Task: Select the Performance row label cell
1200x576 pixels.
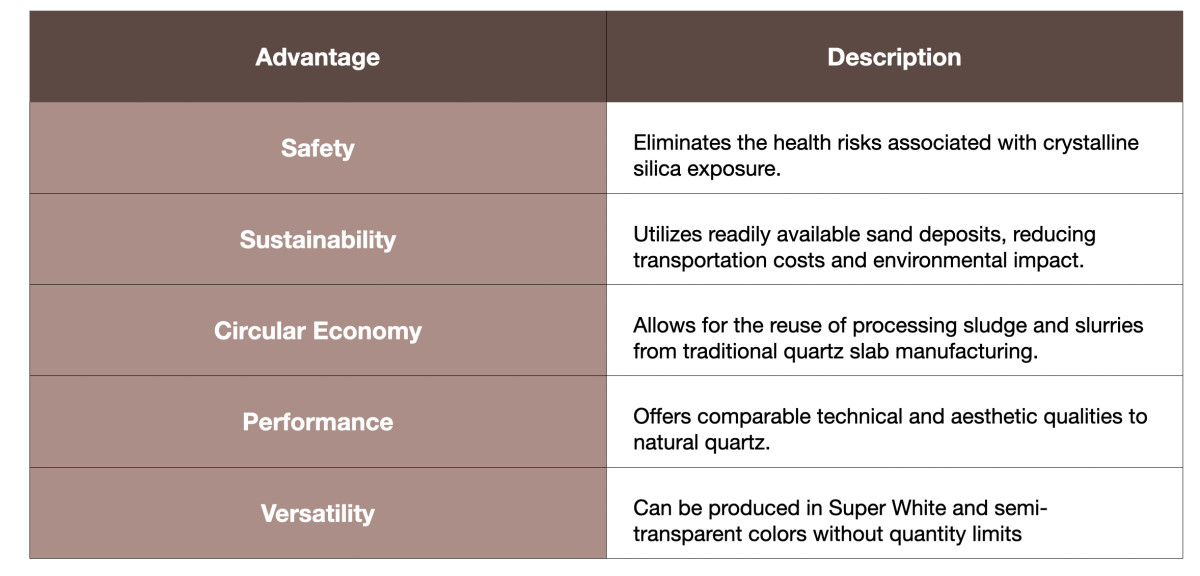Action: click(317, 422)
